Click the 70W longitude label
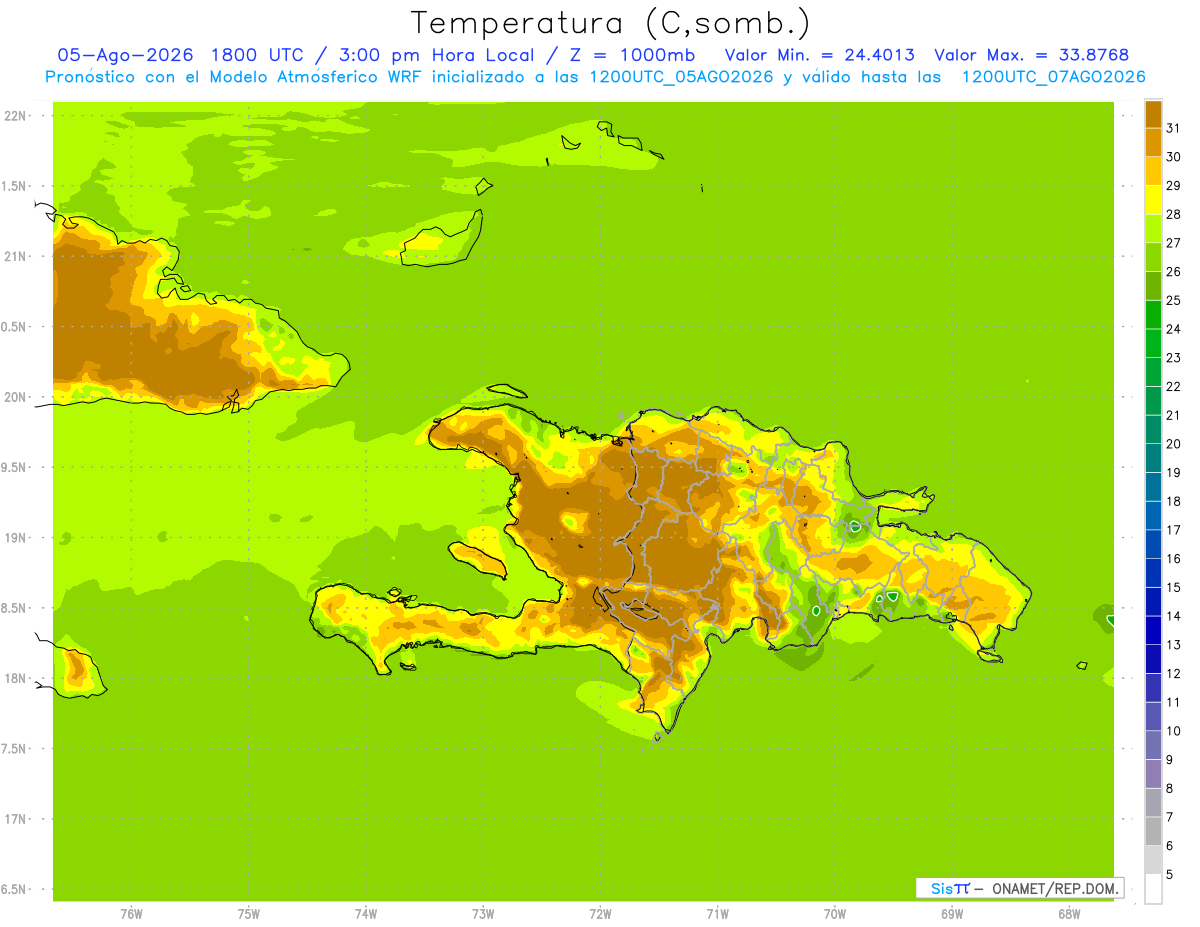1200x927 pixels. [835, 914]
